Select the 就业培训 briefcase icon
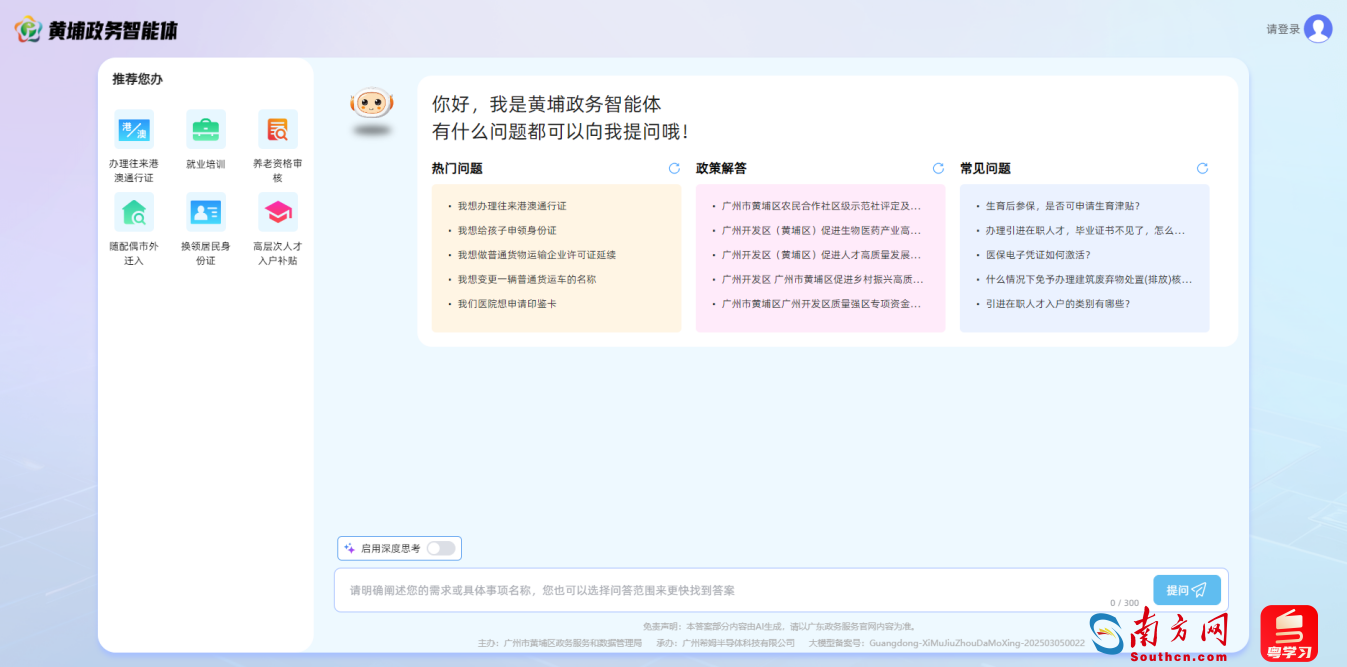 [206, 129]
